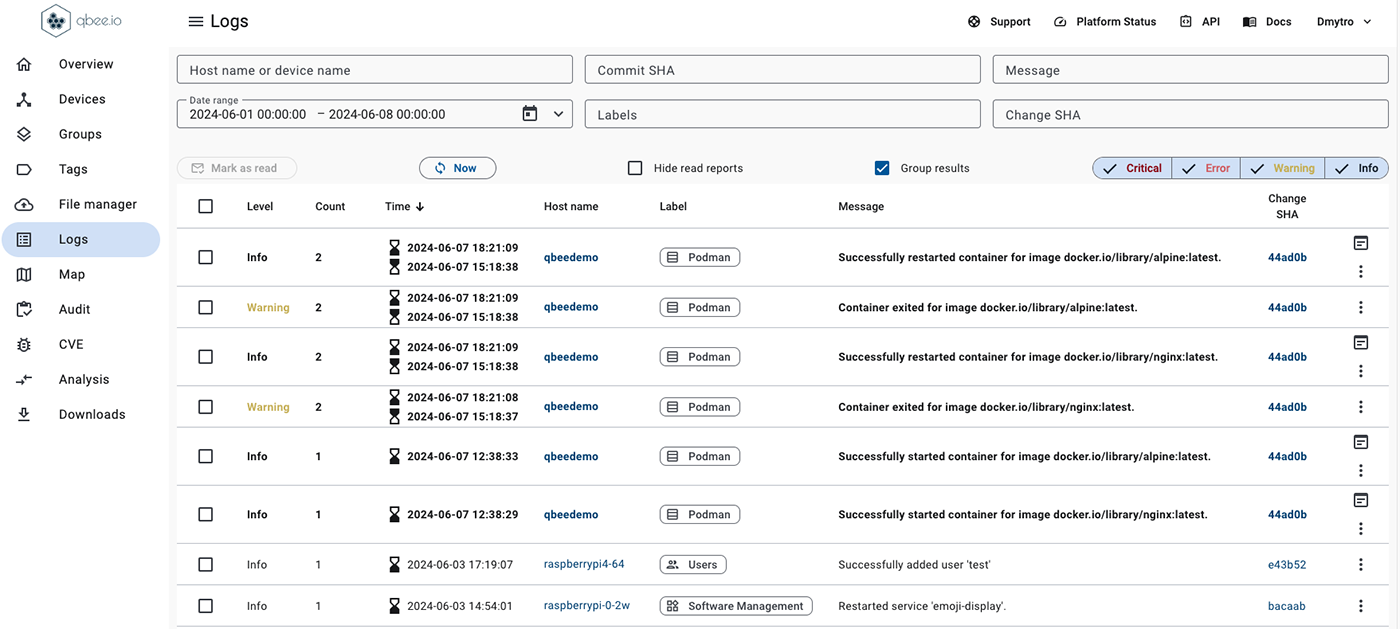
Task: Open three-dot menu for started nginx row
Action: pyautogui.click(x=1361, y=528)
